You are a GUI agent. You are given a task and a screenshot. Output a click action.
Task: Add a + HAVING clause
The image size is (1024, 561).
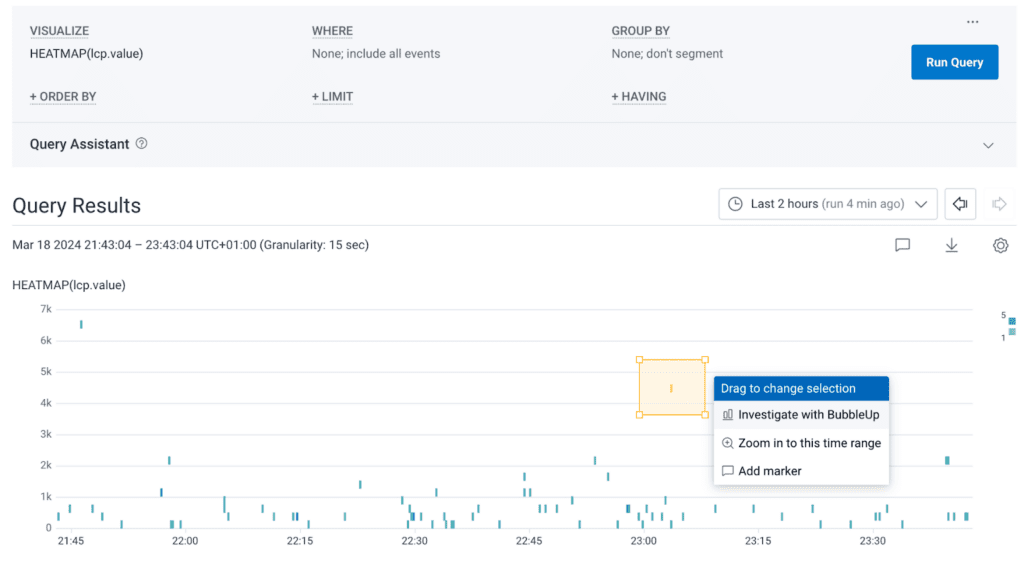click(639, 97)
